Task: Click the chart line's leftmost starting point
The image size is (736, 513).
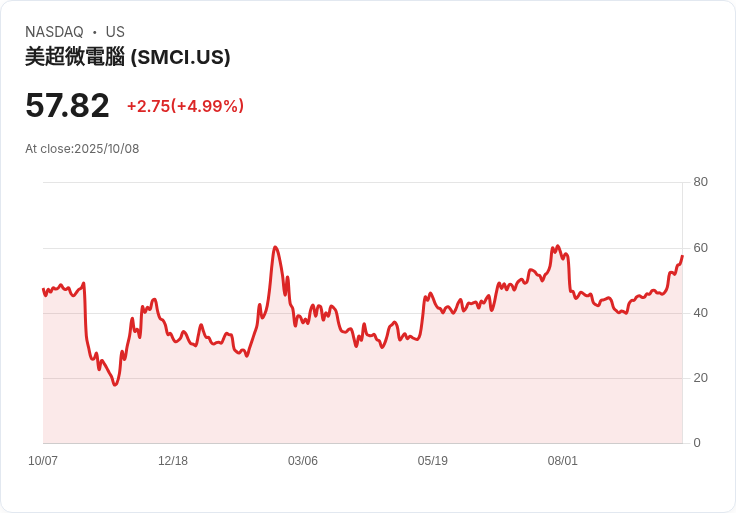Action: pos(43,289)
